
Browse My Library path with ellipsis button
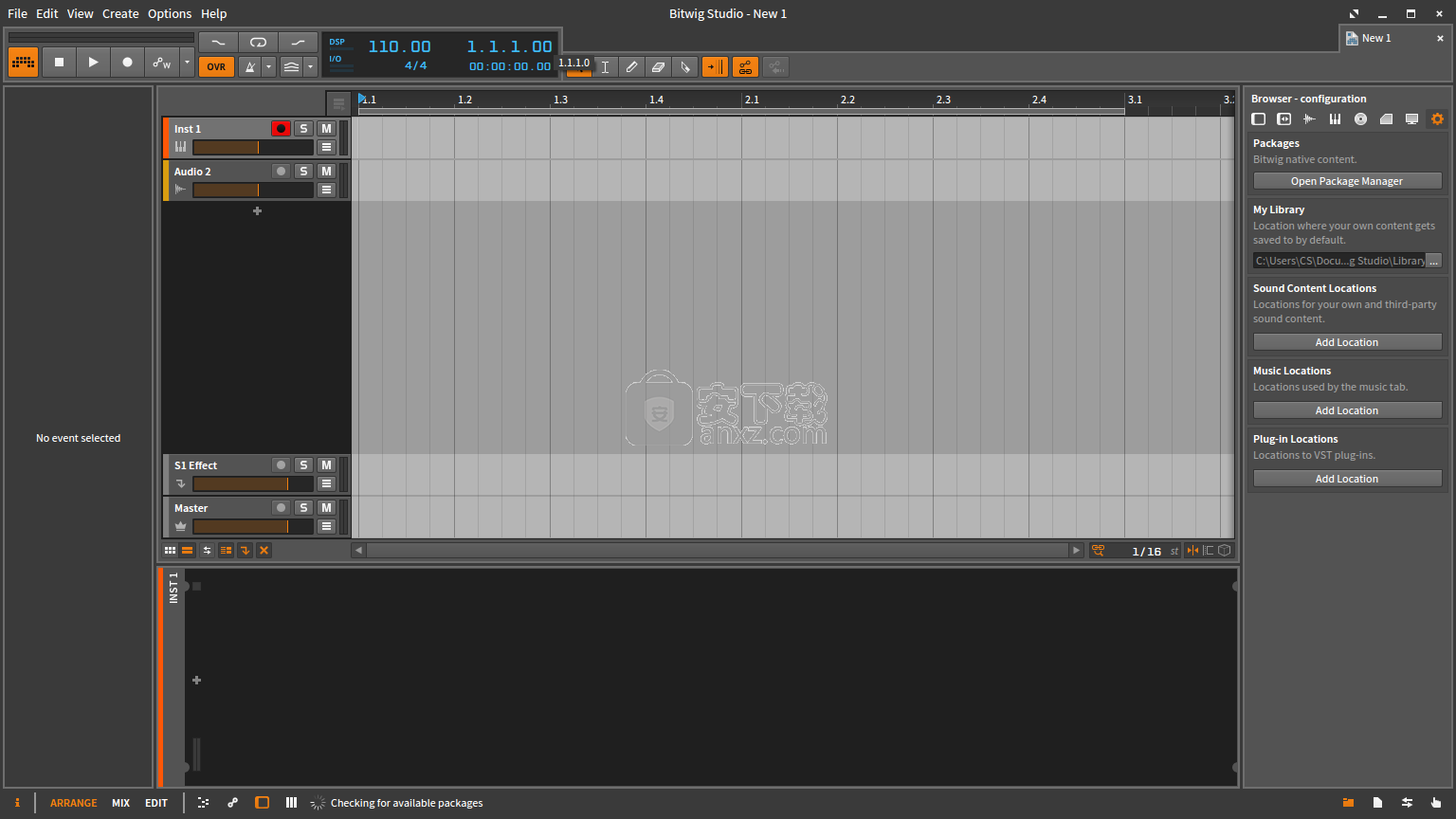pyautogui.click(x=1433, y=261)
